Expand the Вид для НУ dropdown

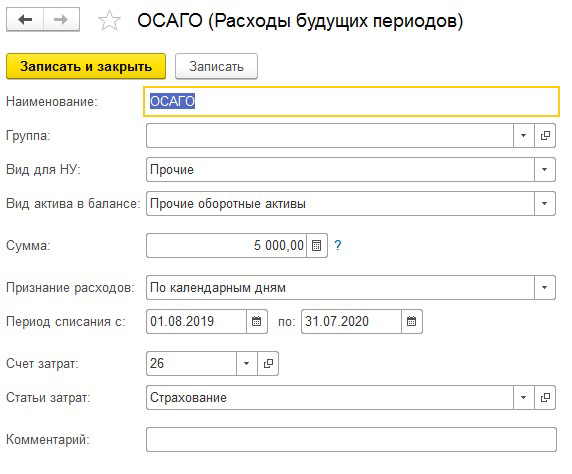tap(545, 169)
